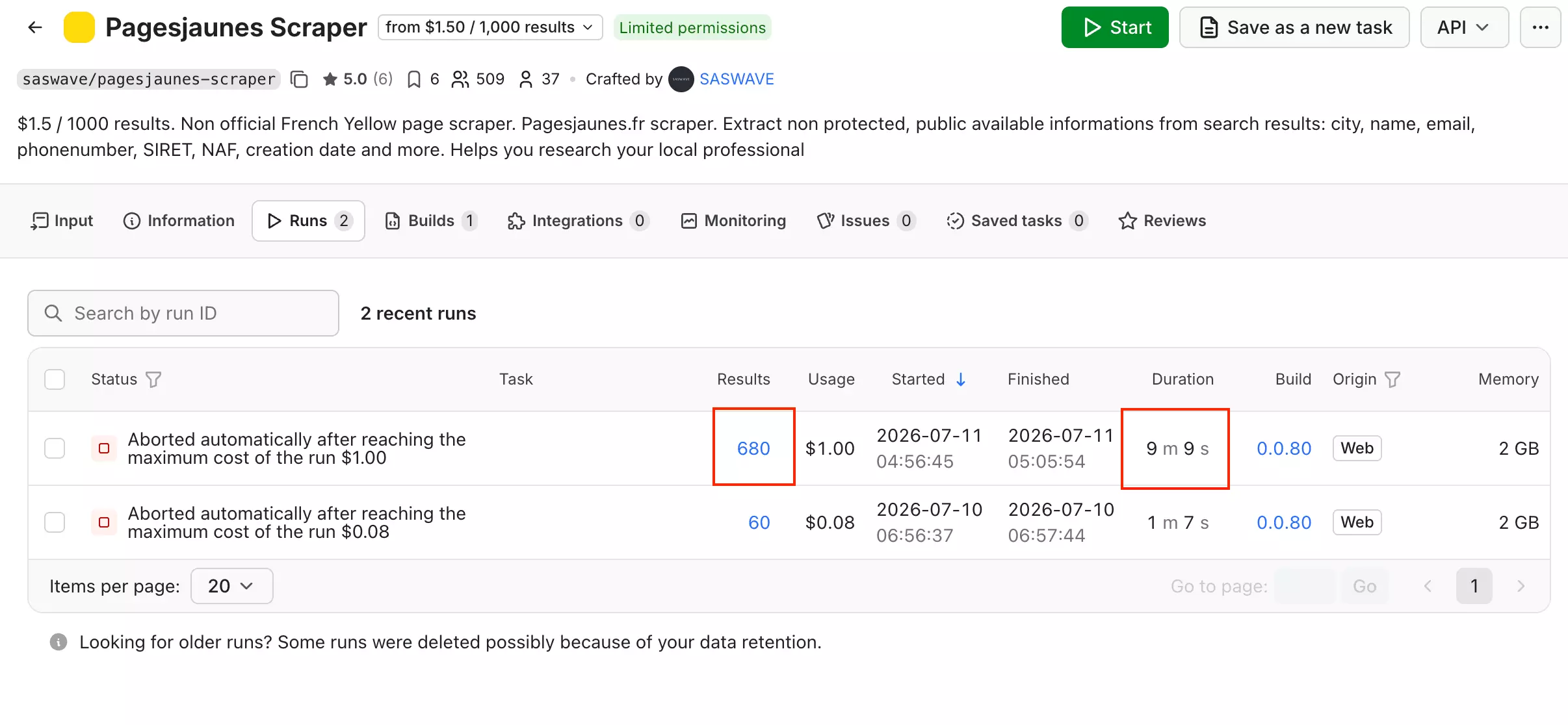Select the Runs tab

308,221
